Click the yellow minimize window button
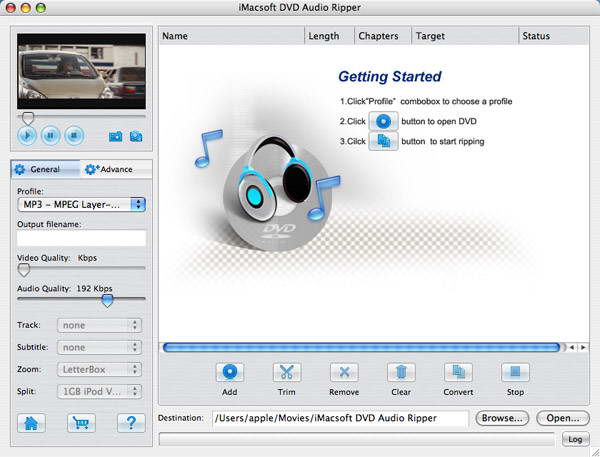 coord(26,8)
